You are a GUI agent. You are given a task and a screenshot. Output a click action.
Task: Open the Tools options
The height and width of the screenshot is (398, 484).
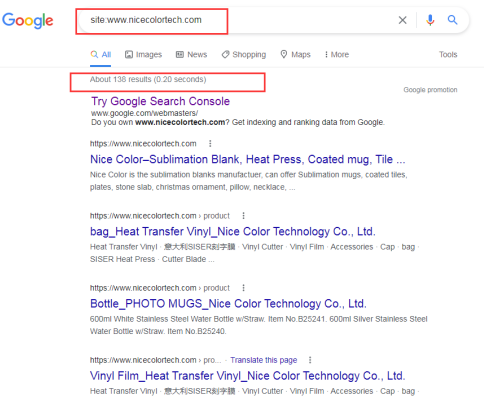(x=448, y=54)
